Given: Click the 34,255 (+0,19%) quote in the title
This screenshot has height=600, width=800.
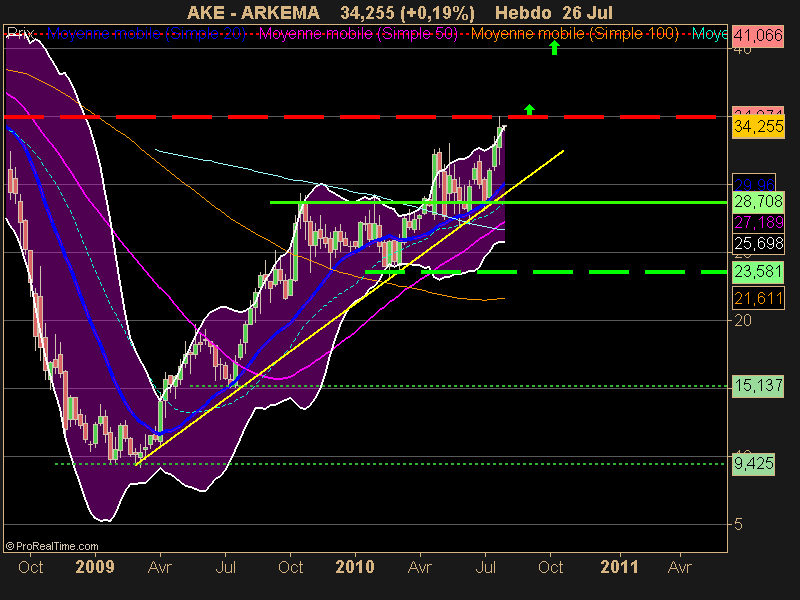Looking at the screenshot, I should pyautogui.click(x=407, y=12).
